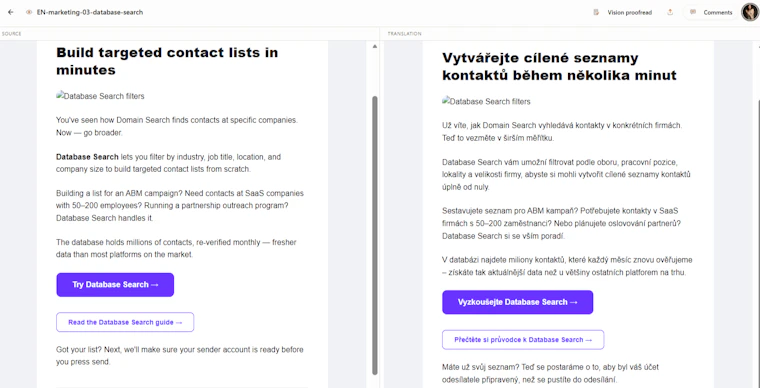
Task: Click the source pane scroll up arrow
Action: click(374, 47)
